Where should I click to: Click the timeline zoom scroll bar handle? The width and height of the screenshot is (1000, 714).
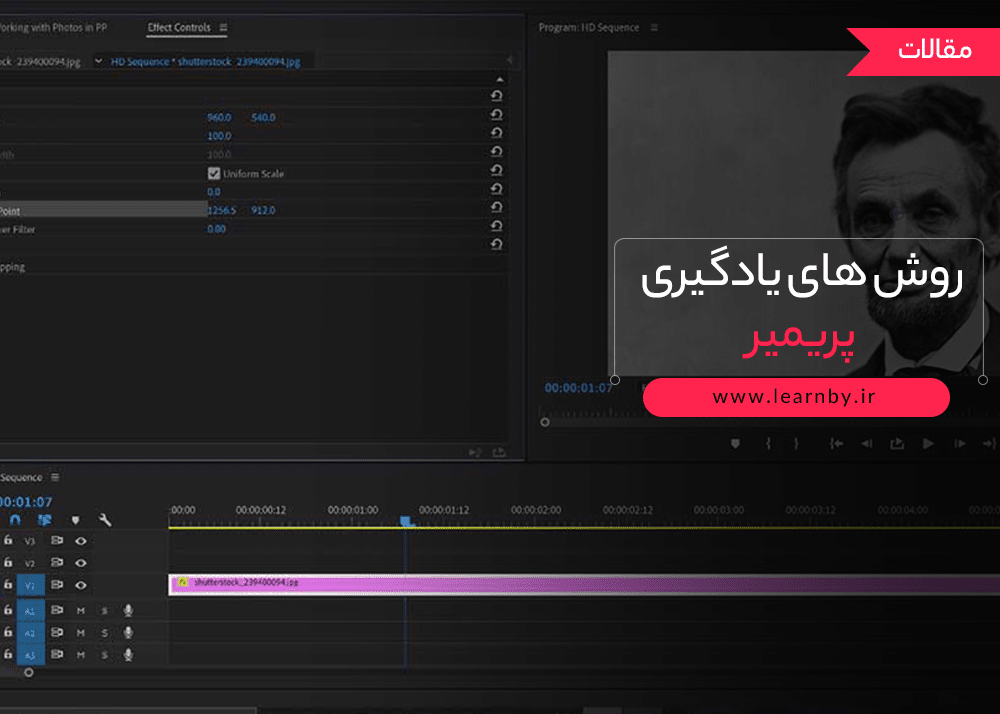click(29, 672)
